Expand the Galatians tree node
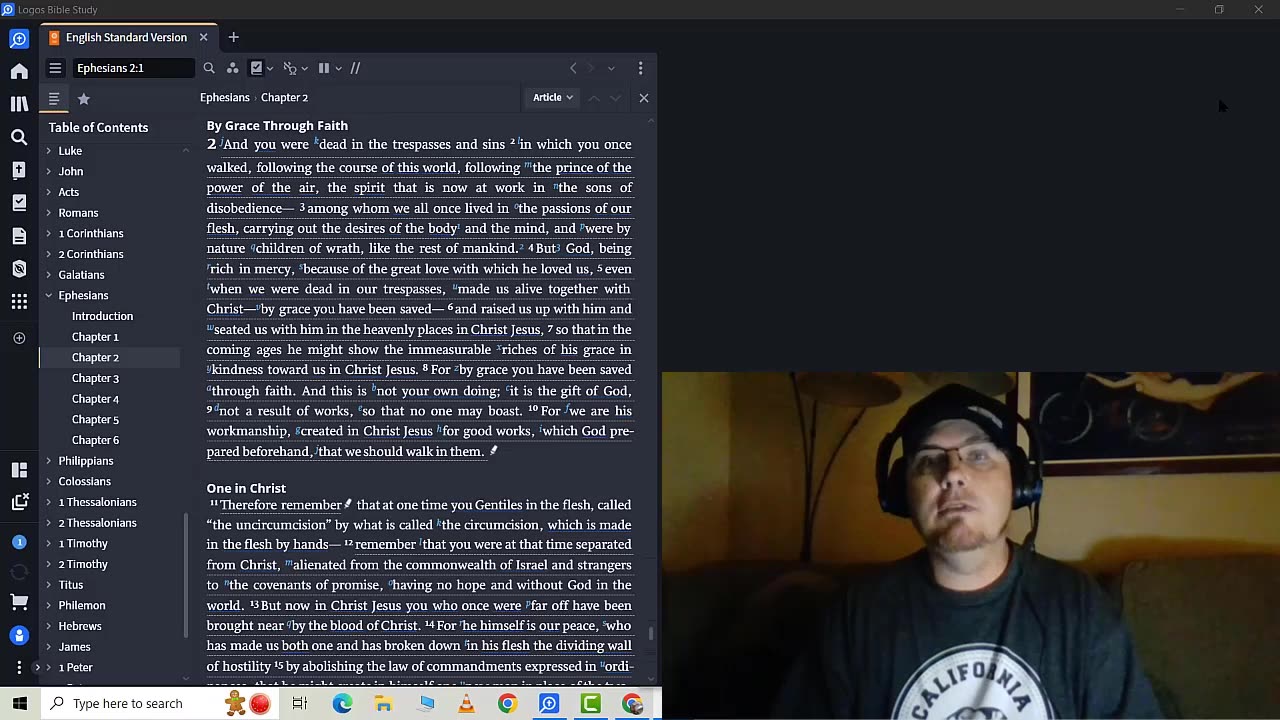The height and width of the screenshot is (720, 1280). (x=48, y=274)
